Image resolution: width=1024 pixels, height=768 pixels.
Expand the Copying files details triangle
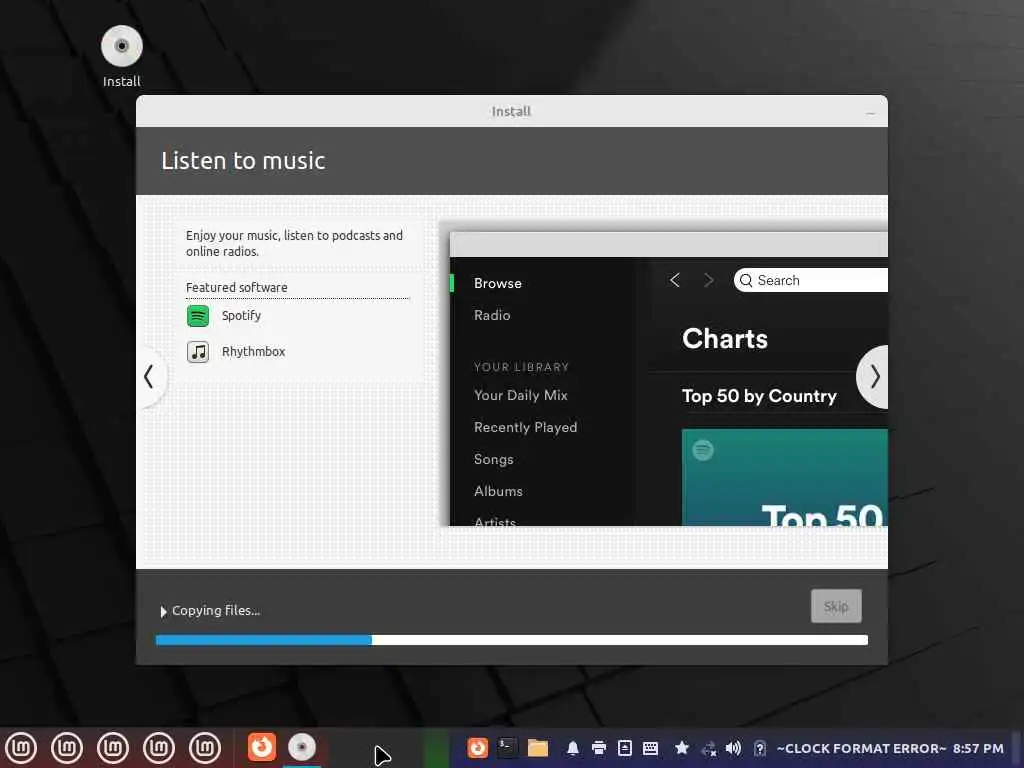163,611
